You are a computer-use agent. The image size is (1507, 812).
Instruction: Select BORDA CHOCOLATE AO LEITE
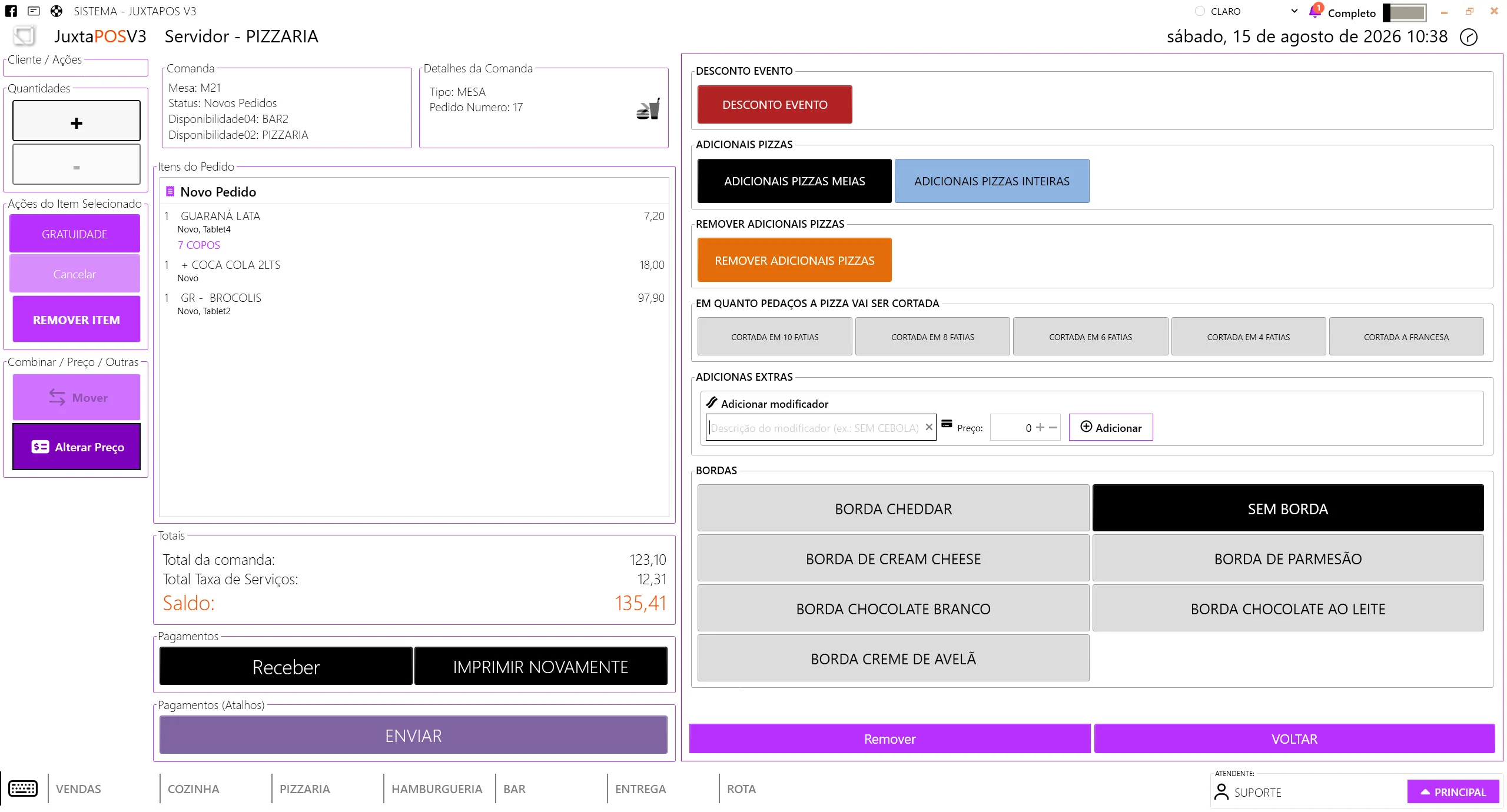coord(1288,608)
